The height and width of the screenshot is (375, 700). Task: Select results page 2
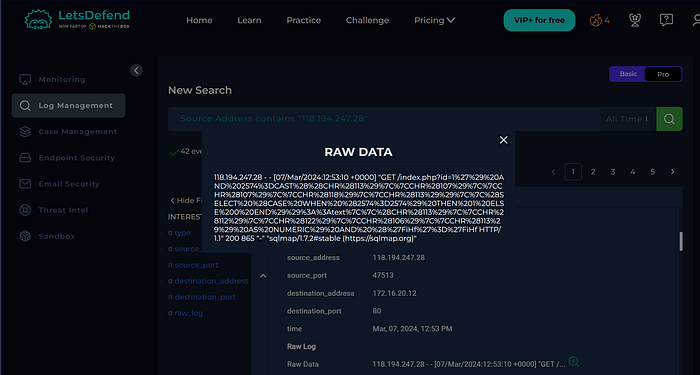[x=593, y=172]
